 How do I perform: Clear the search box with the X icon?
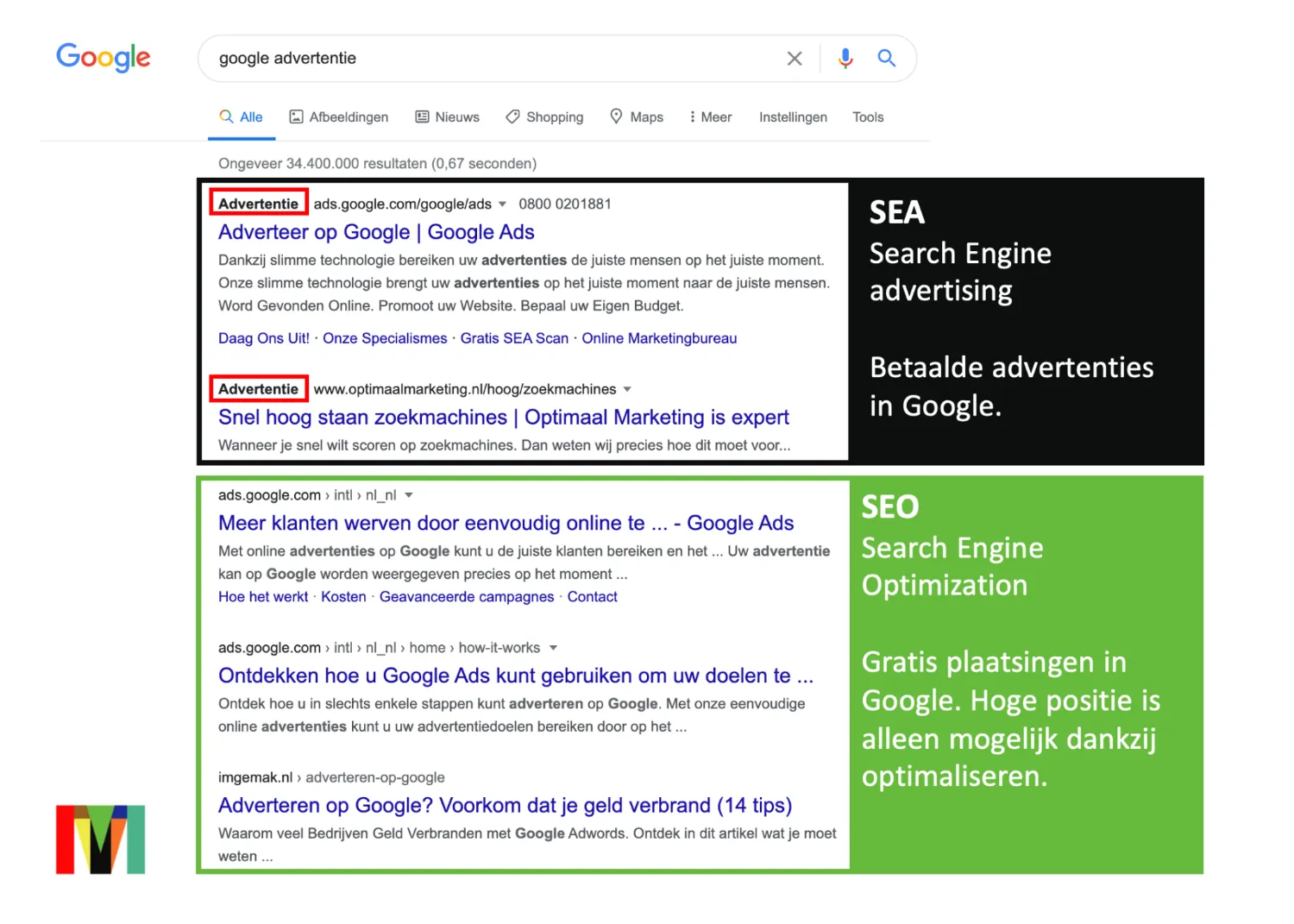pos(795,59)
